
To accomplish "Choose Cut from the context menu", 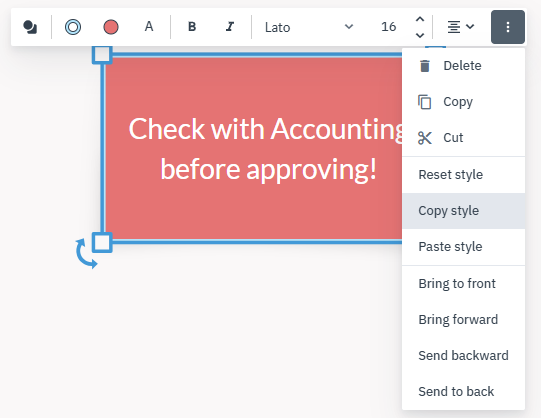I will (x=463, y=138).
